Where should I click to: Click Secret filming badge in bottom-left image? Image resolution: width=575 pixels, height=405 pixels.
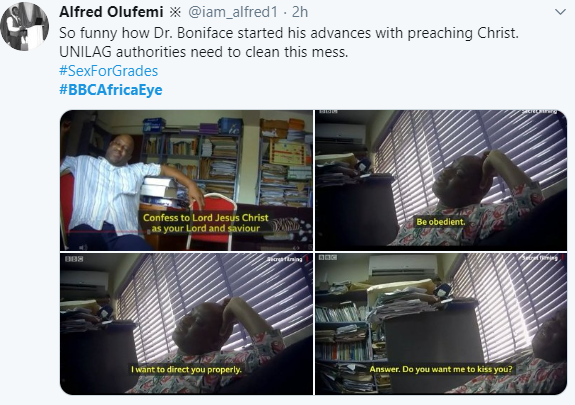(286, 259)
